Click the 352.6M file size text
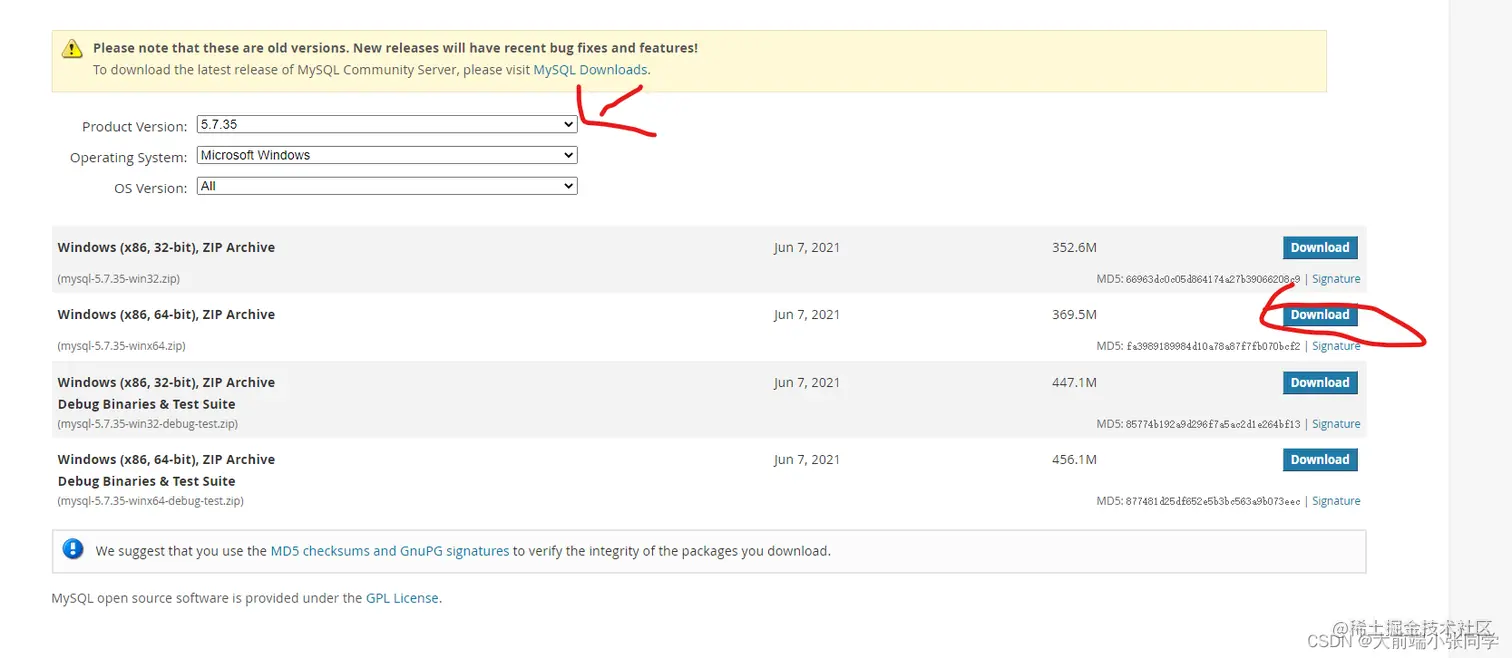The image size is (1512, 658). click(x=1074, y=248)
